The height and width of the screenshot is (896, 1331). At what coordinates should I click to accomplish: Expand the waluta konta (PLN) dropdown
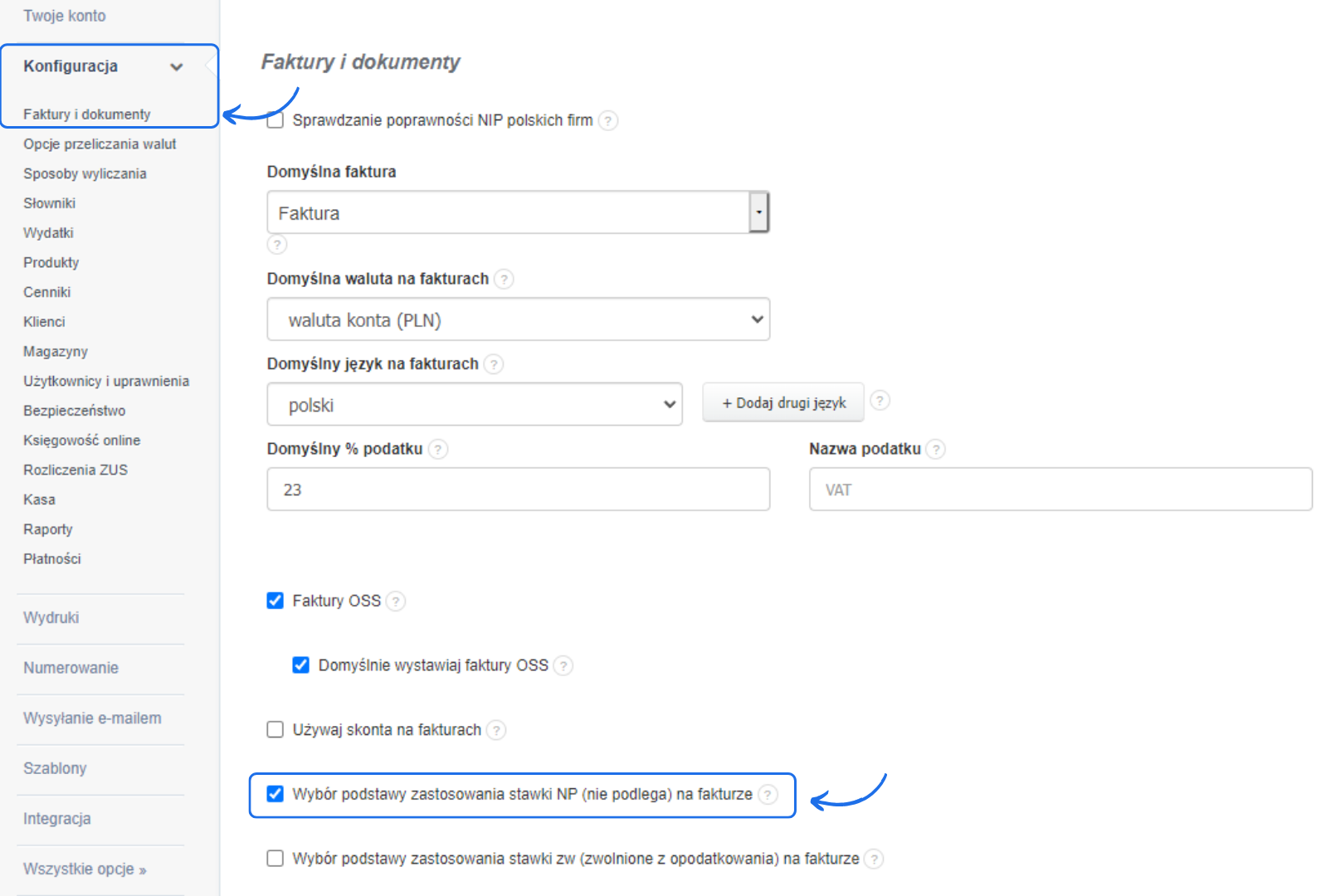pos(518,319)
